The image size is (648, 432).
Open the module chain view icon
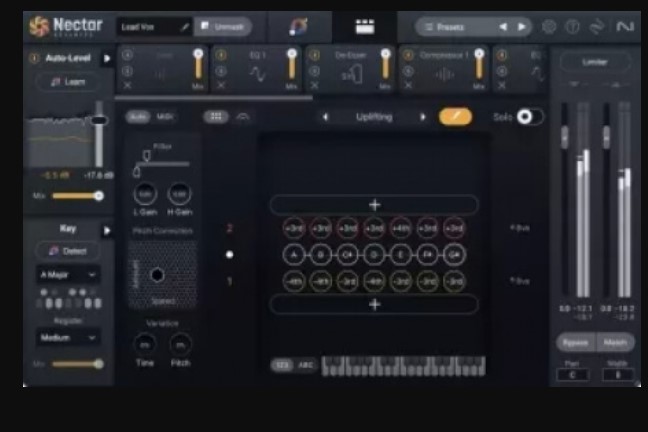[x=365, y=27]
